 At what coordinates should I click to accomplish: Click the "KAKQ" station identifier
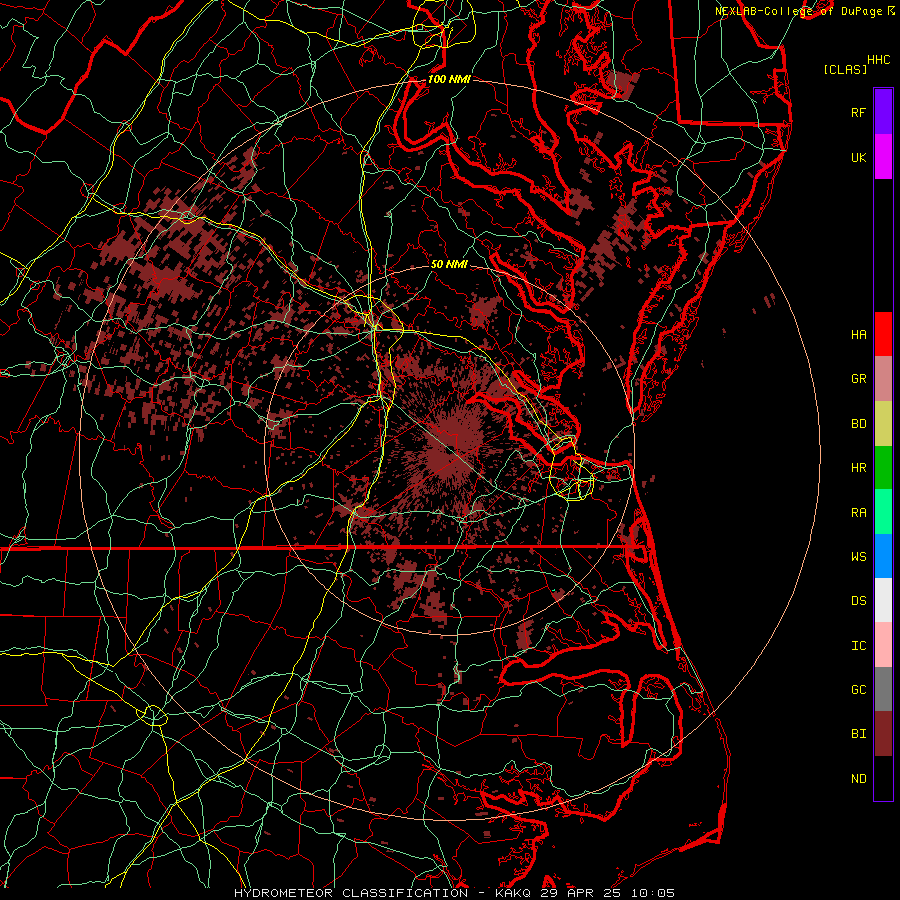tap(513, 893)
